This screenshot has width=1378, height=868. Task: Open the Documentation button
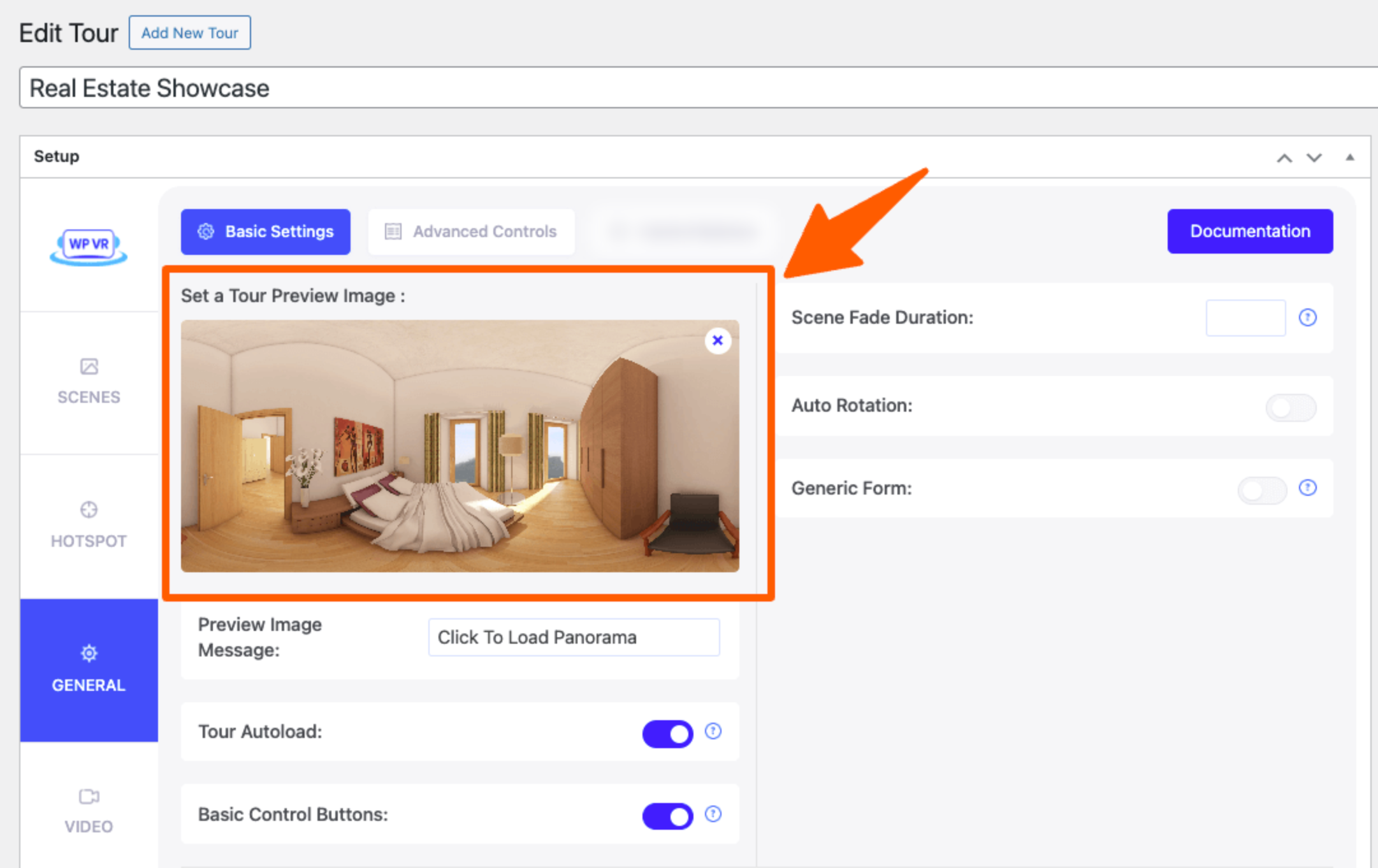coord(1250,231)
